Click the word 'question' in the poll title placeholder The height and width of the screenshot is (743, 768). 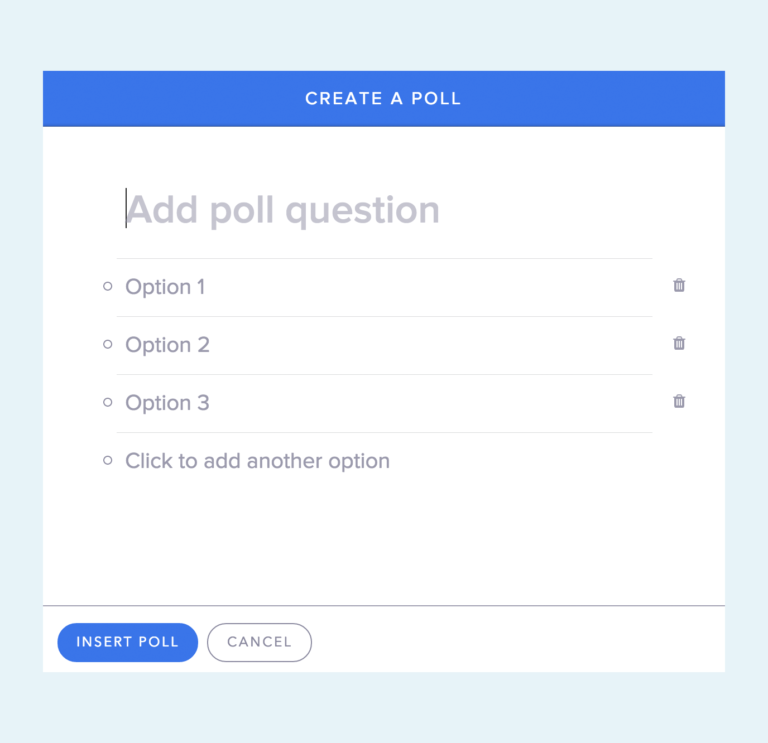(x=362, y=211)
